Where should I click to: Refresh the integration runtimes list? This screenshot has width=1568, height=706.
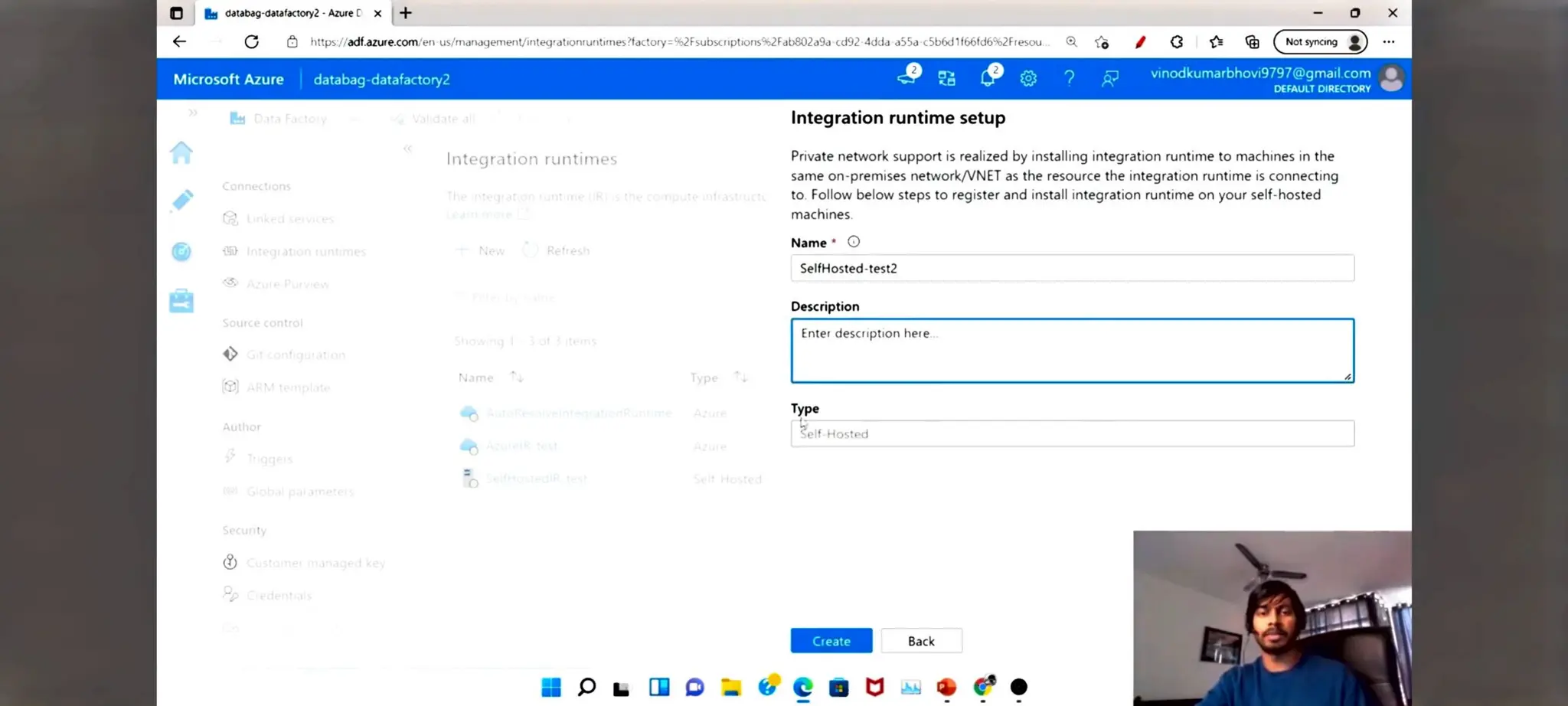point(557,250)
